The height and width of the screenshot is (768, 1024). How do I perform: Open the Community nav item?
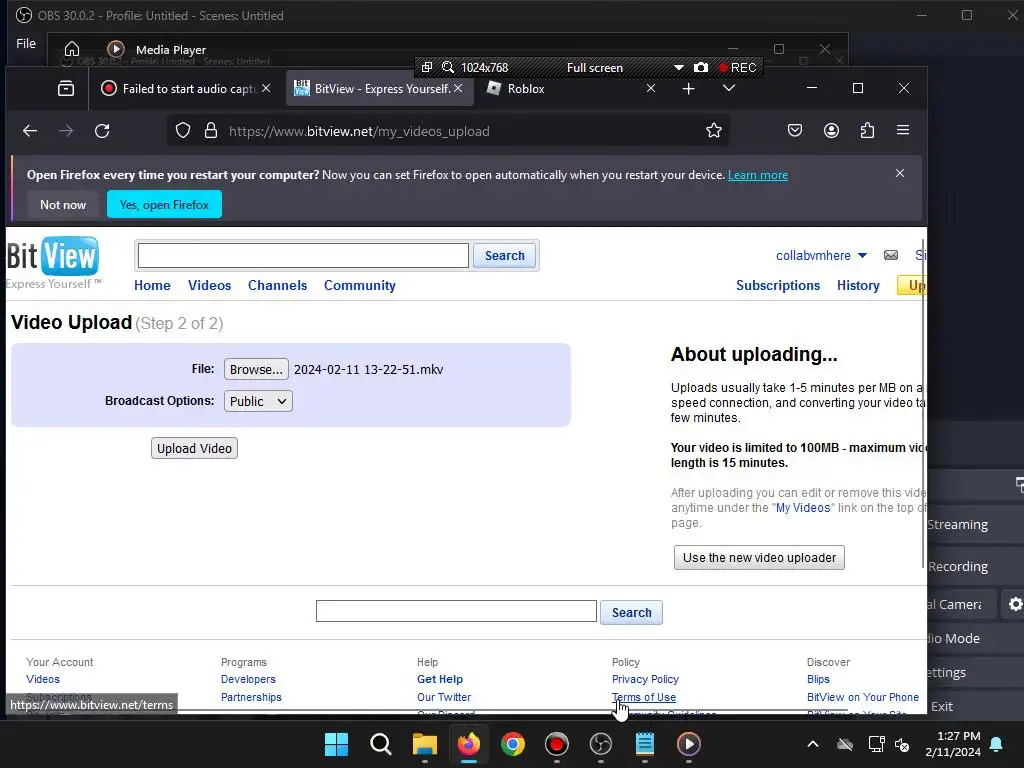pyautogui.click(x=360, y=285)
